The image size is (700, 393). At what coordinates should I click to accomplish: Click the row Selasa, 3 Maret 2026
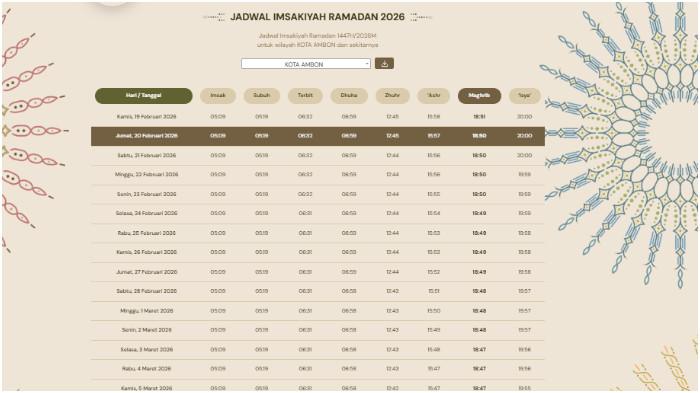click(318, 350)
